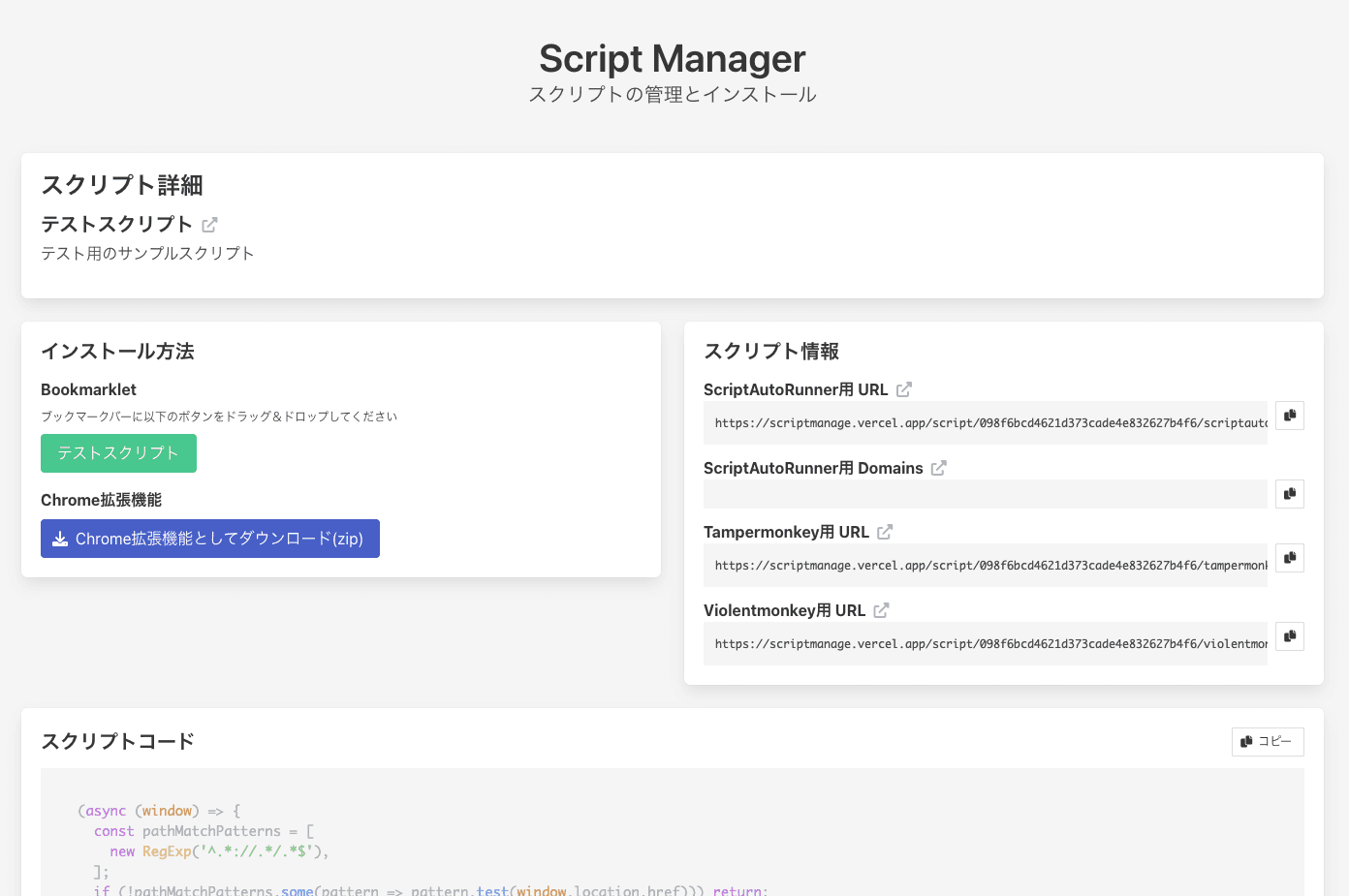
Task: Copy the Tampermonkey用 URL value
Action: (x=1290, y=558)
